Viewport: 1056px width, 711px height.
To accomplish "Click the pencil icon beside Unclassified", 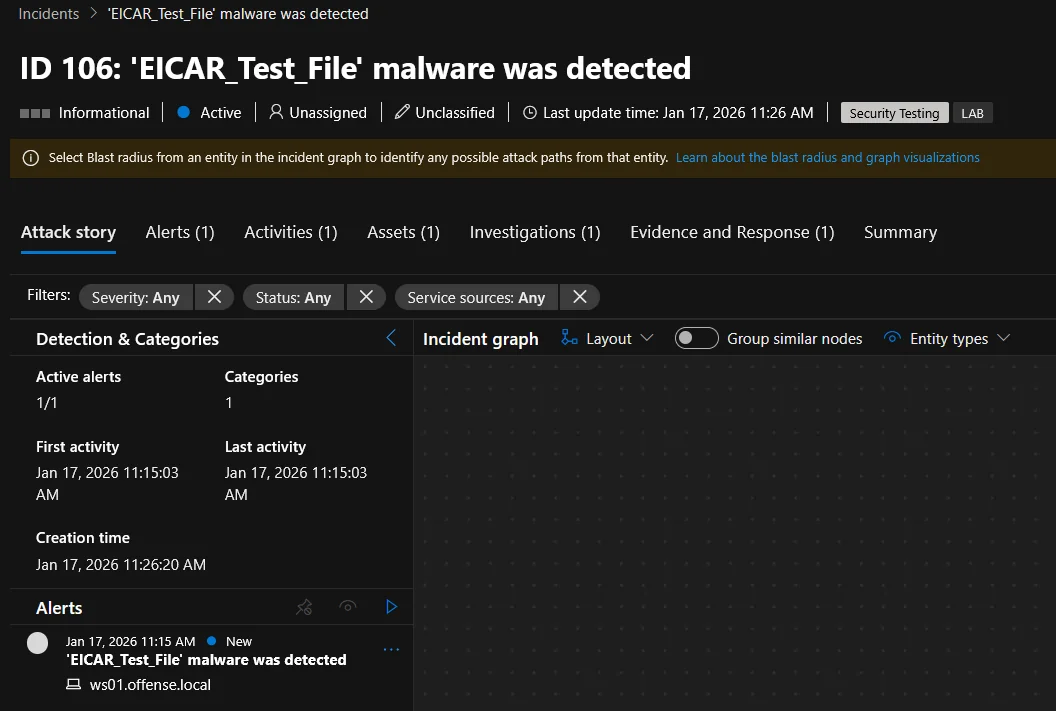I will [x=402, y=113].
